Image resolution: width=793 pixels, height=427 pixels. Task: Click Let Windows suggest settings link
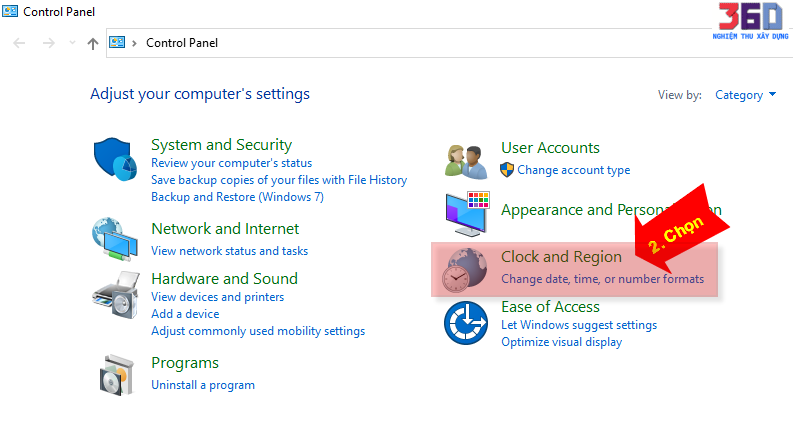(x=579, y=325)
